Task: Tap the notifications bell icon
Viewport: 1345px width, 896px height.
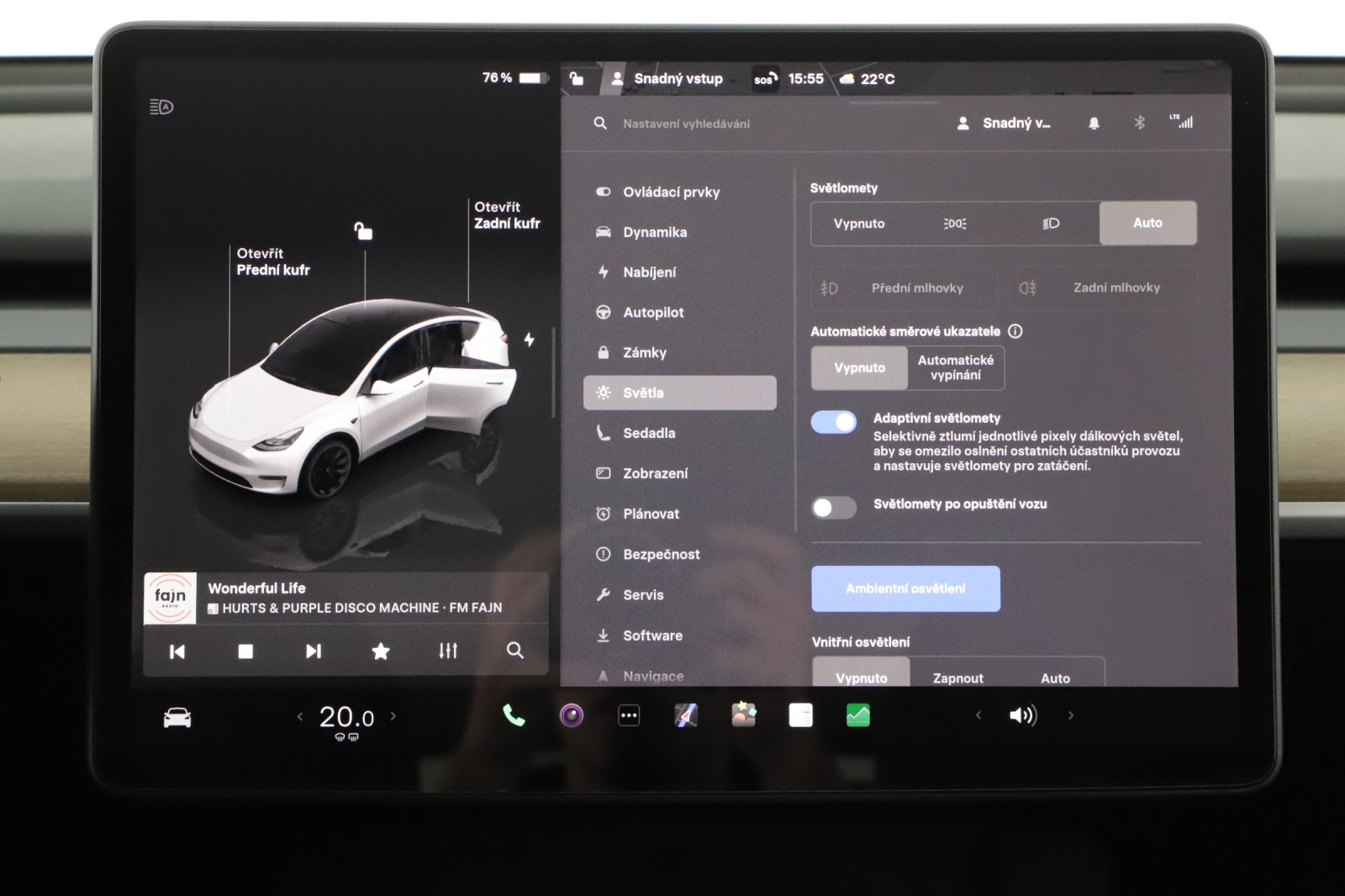Action: [x=1094, y=124]
